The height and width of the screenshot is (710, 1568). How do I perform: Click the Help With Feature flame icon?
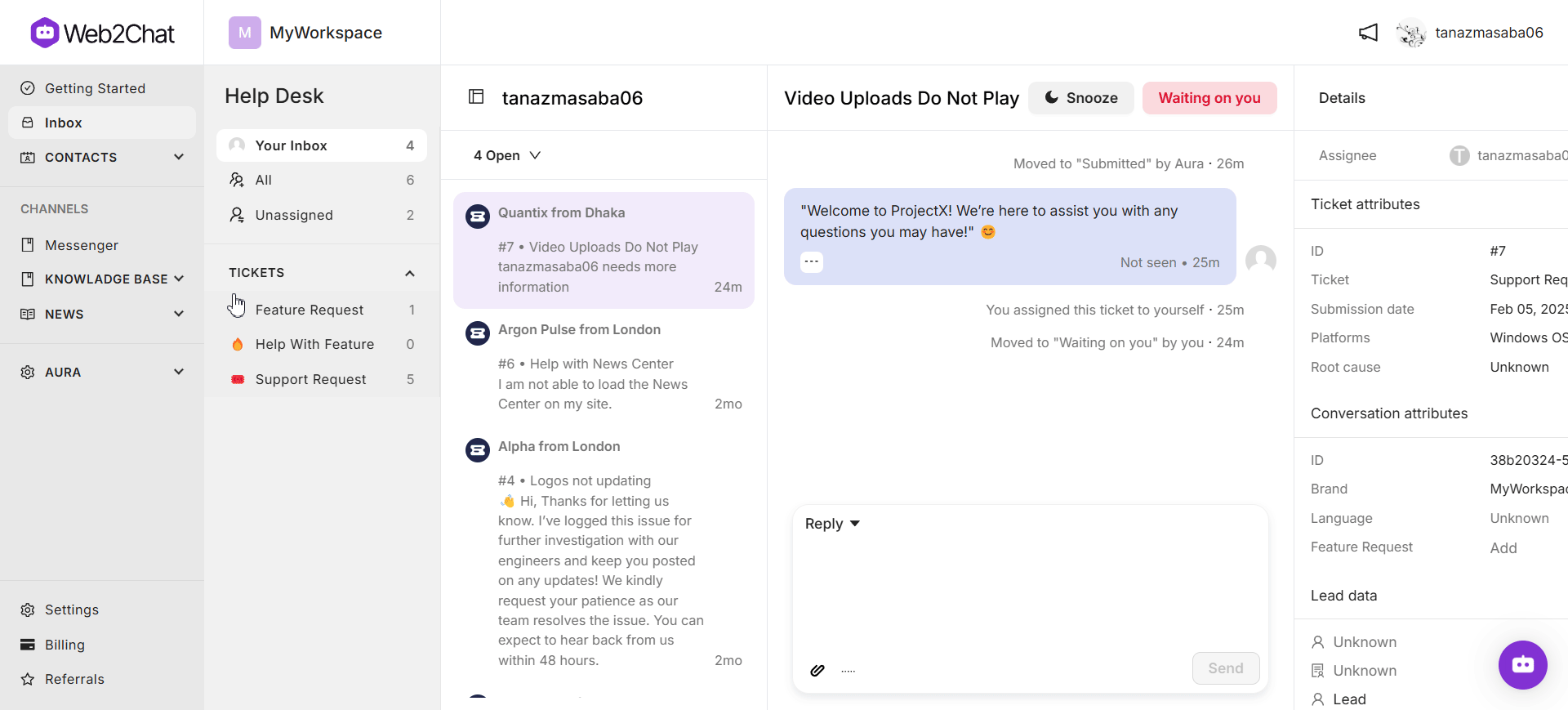pyautogui.click(x=238, y=345)
